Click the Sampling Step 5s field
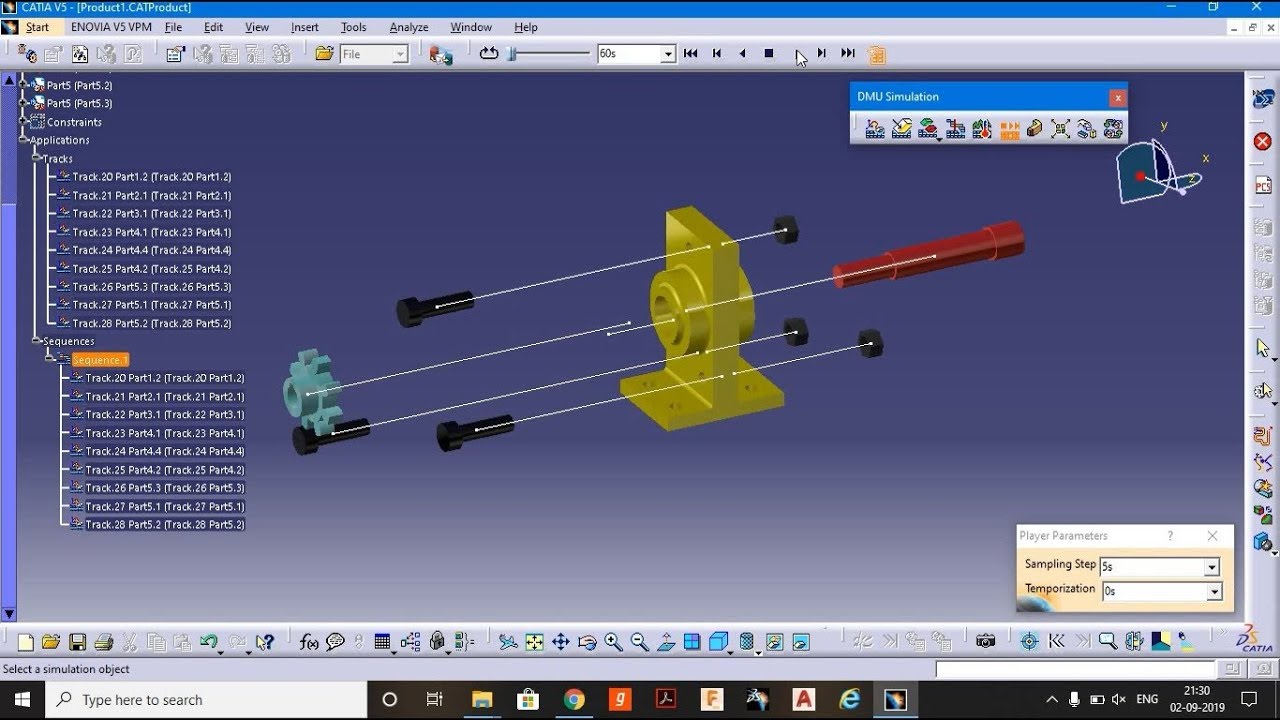 point(1151,567)
